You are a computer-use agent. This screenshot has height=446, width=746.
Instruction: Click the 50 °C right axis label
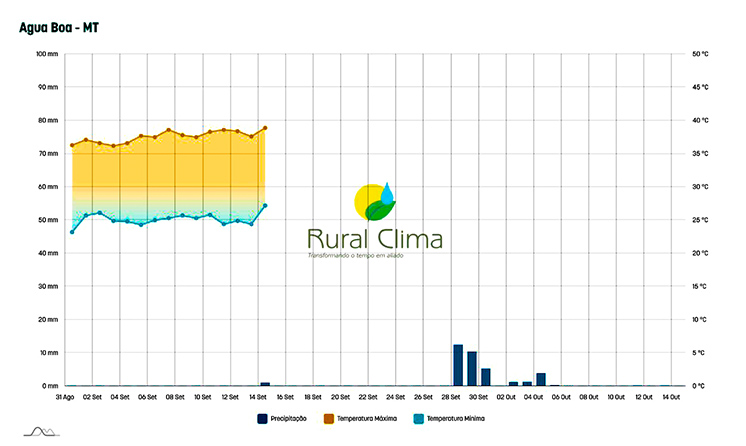tap(699, 54)
